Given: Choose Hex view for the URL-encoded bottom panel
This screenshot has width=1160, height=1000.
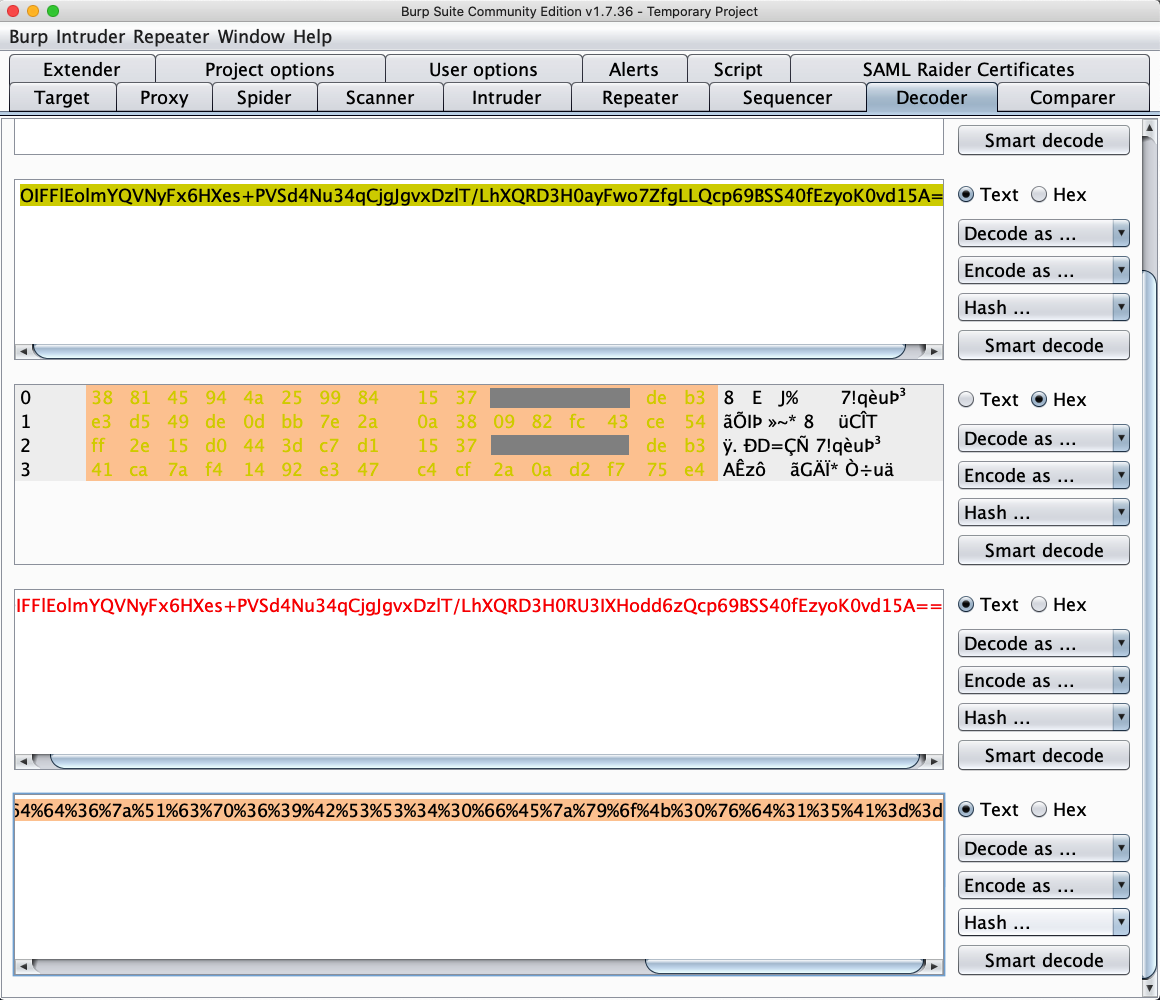Looking at the screenshot, I should point(1040,810).
